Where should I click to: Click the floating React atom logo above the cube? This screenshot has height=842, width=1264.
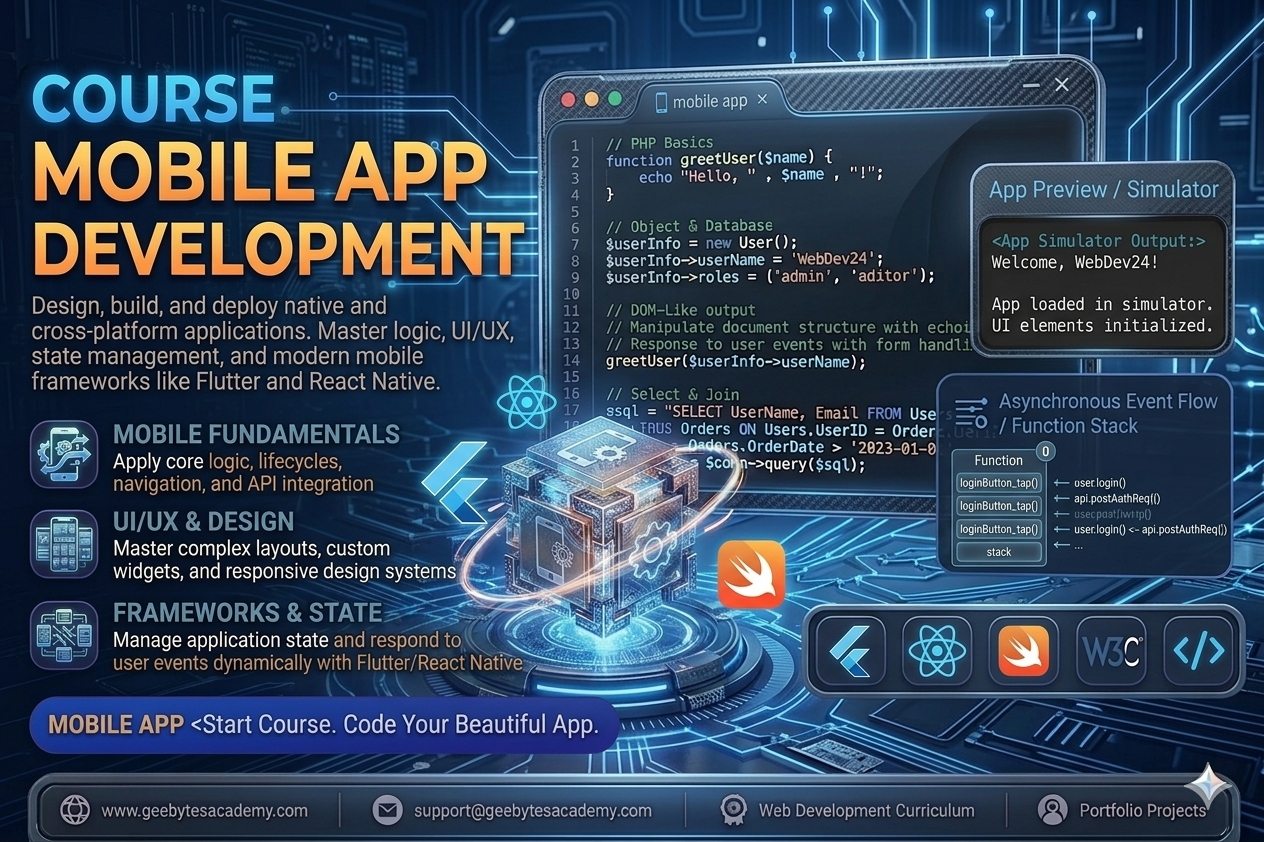[526, 403]
